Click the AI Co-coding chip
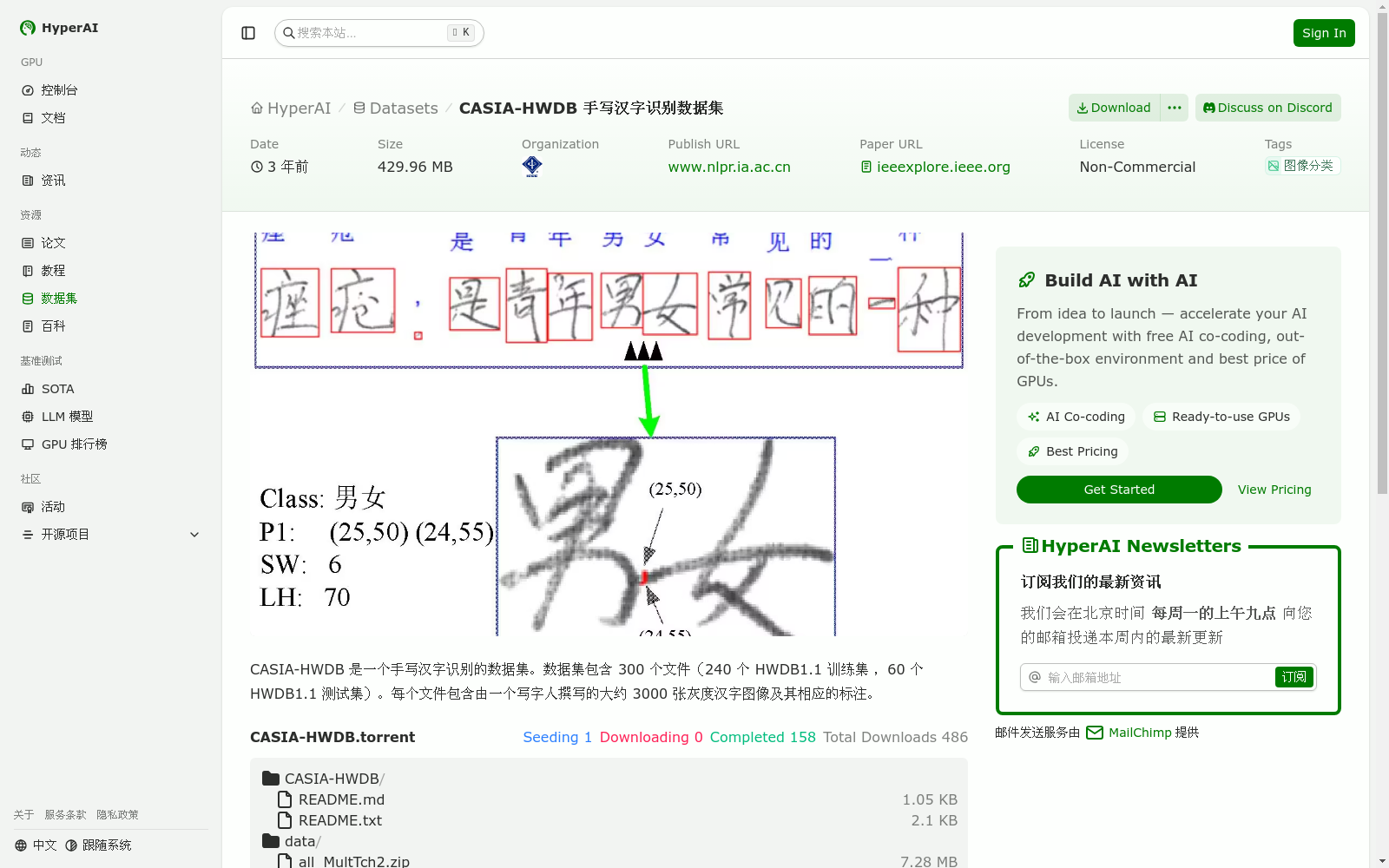 [x=1076, y=417]
